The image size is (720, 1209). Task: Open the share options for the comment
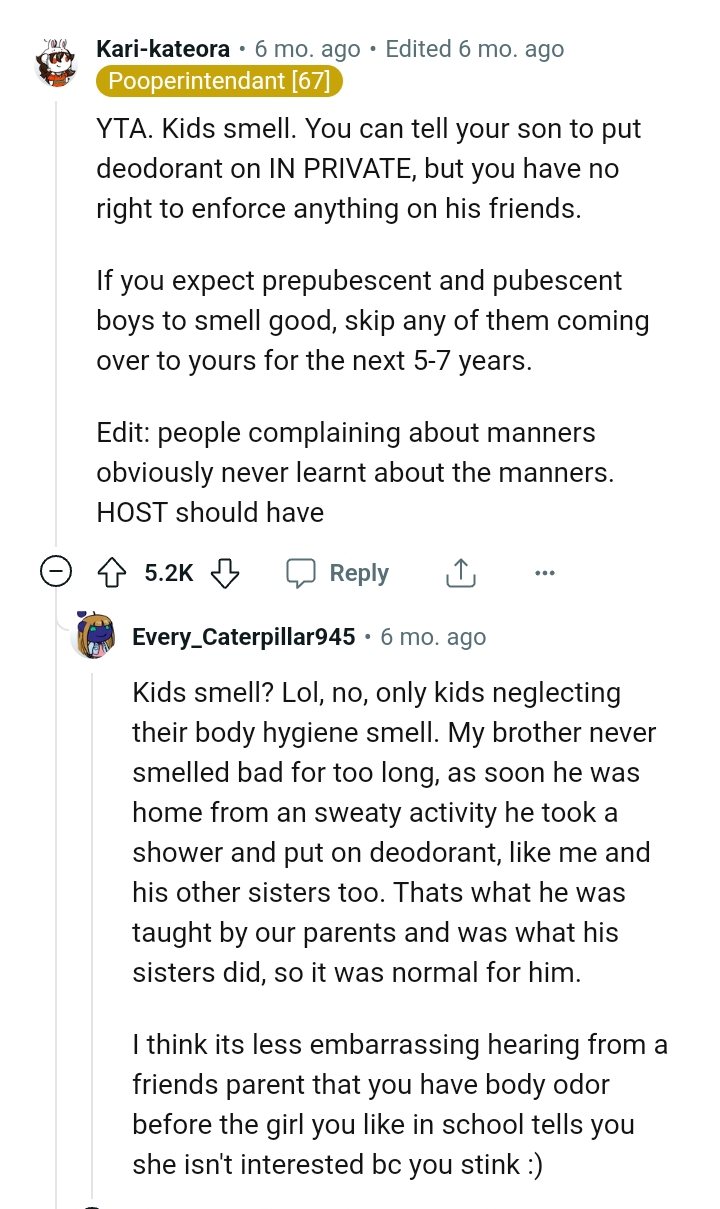pyautogui.click(x=460, y=572)
